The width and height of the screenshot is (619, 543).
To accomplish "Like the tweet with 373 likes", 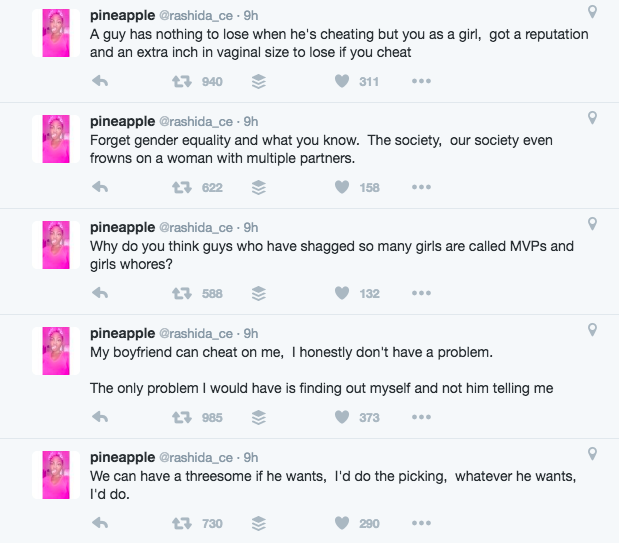I will pyautogui.click(x=342, y=417).
